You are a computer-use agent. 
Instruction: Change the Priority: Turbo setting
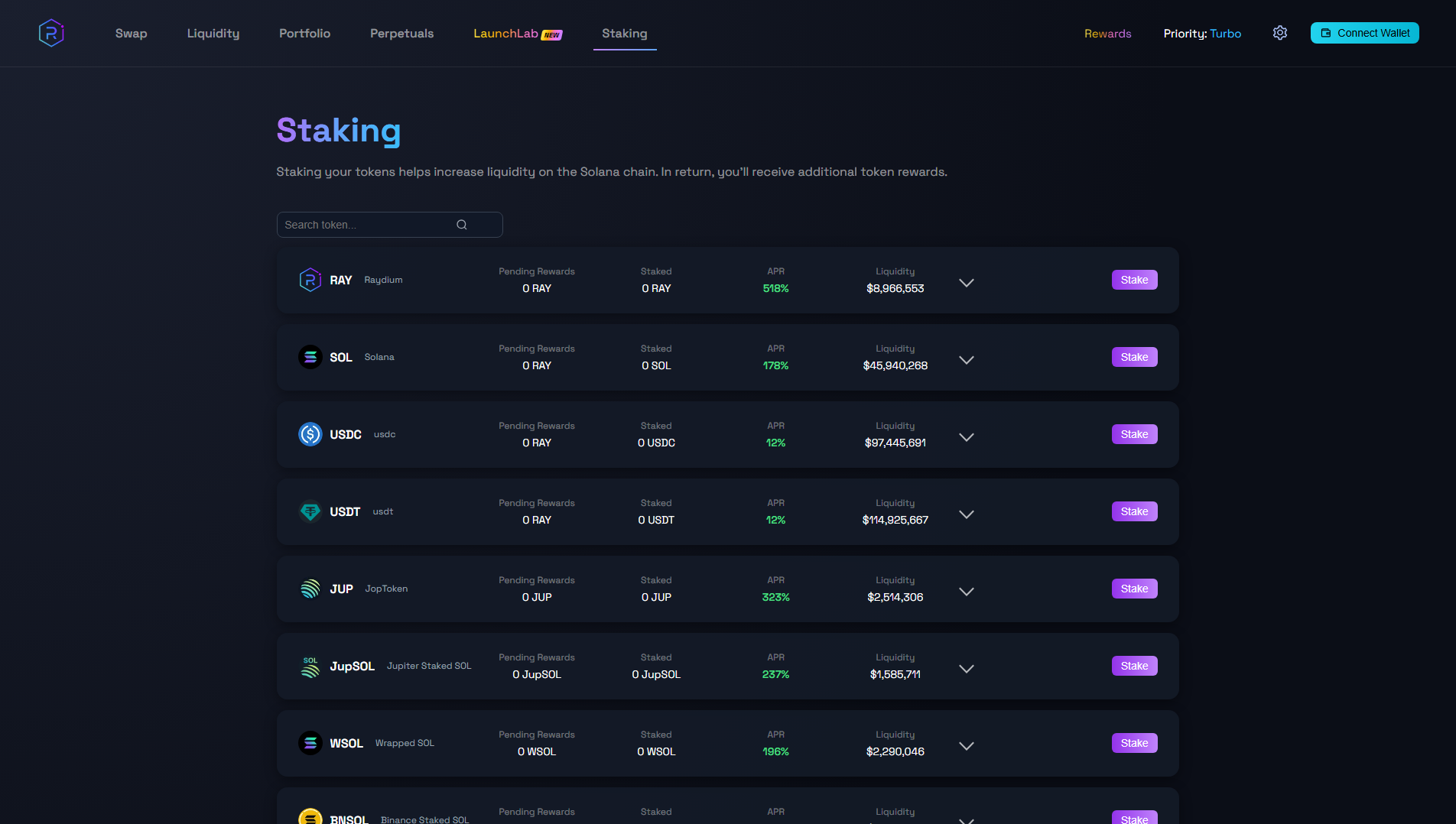1202,34
